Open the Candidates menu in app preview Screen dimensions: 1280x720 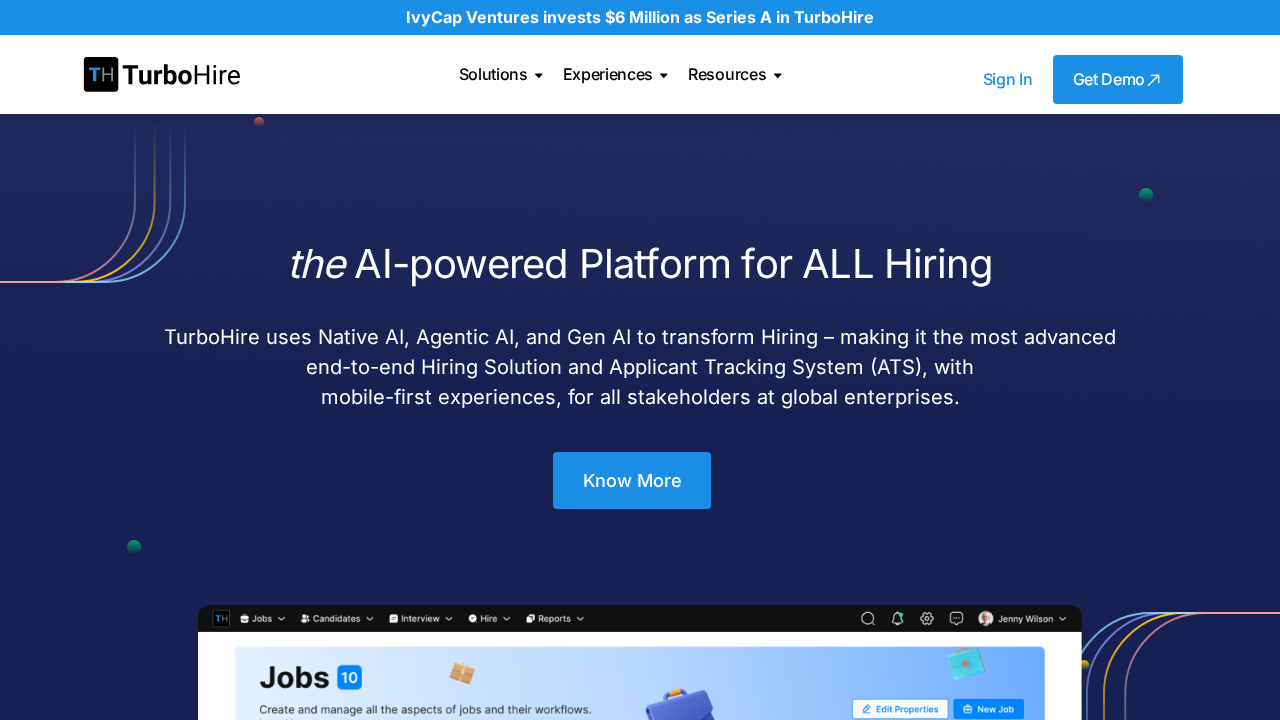click(337, 619)
